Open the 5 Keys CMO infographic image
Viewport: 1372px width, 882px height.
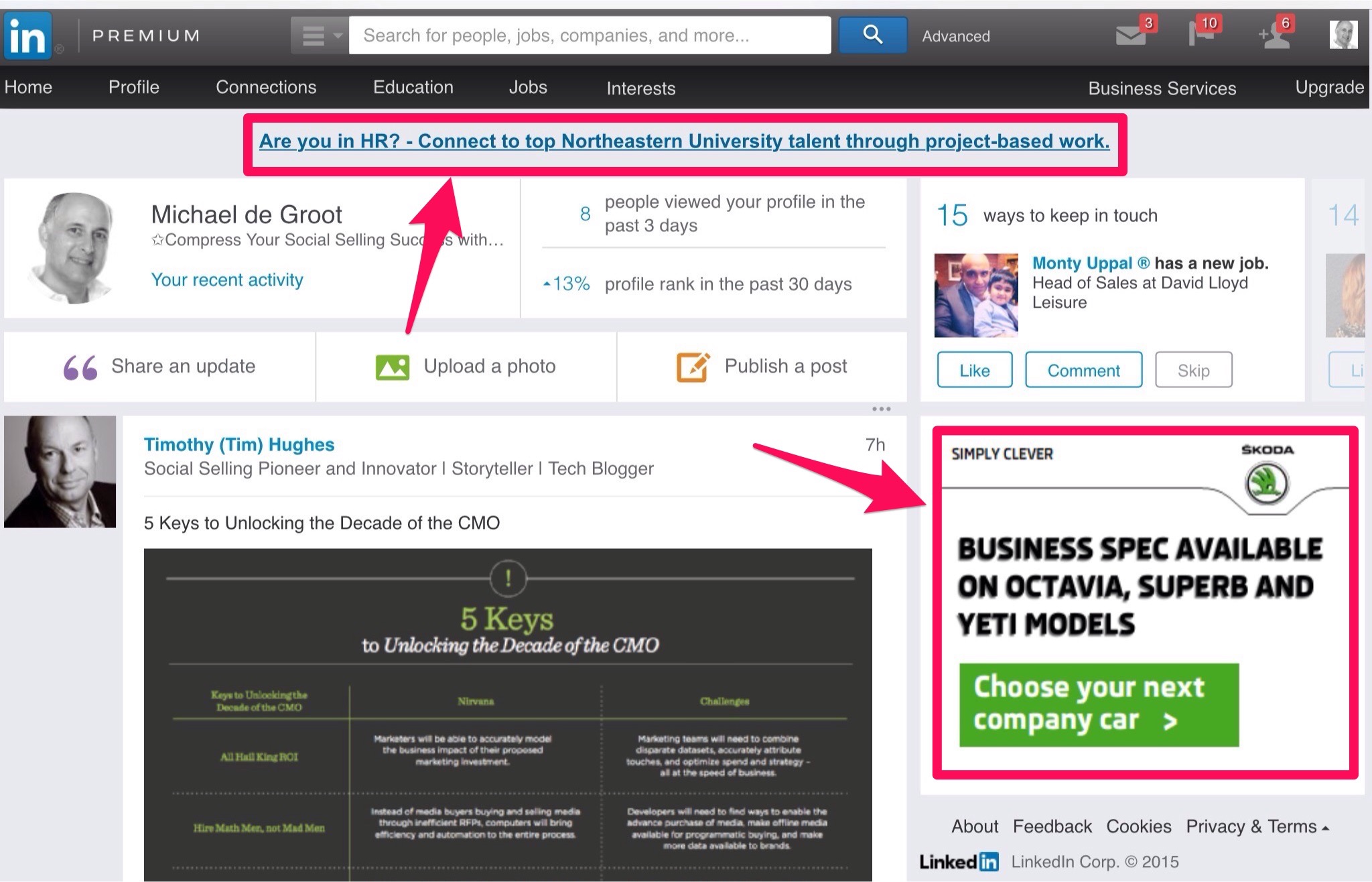[x=508, y=714]
